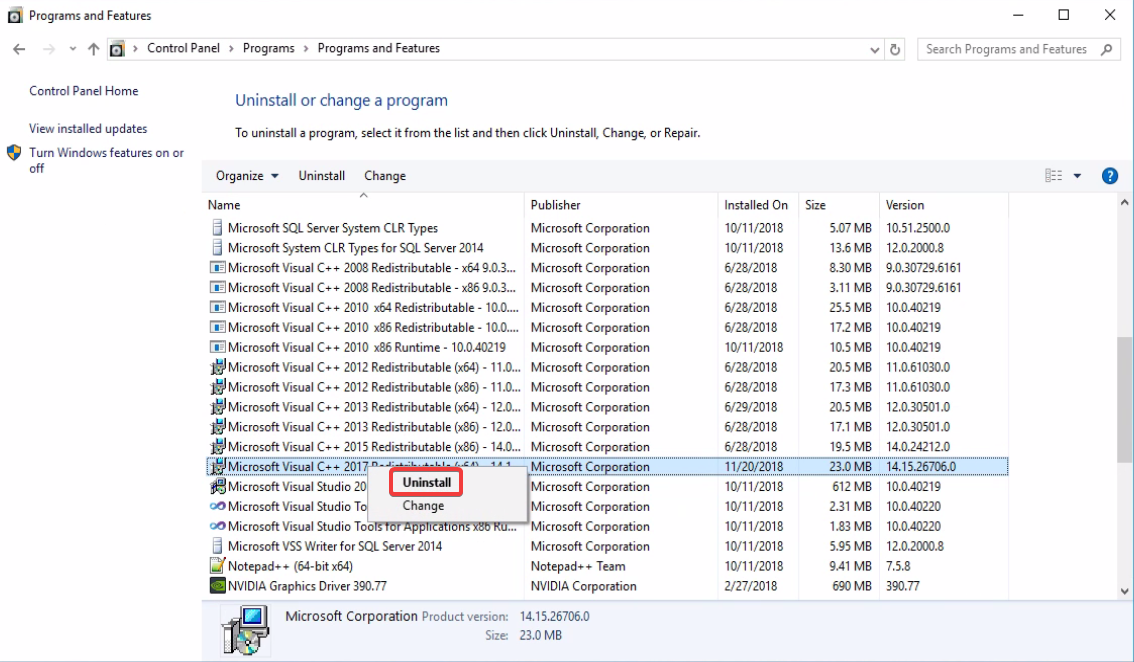Expand the address bar history dropdown
1134x662 pixels.
(x=875, y=50)
